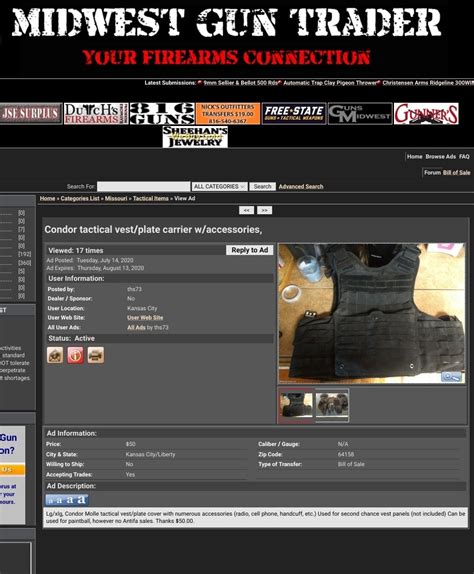View All Ads by ths73
474x574 pixels.
pyautogui.click(x=136, y=327)
